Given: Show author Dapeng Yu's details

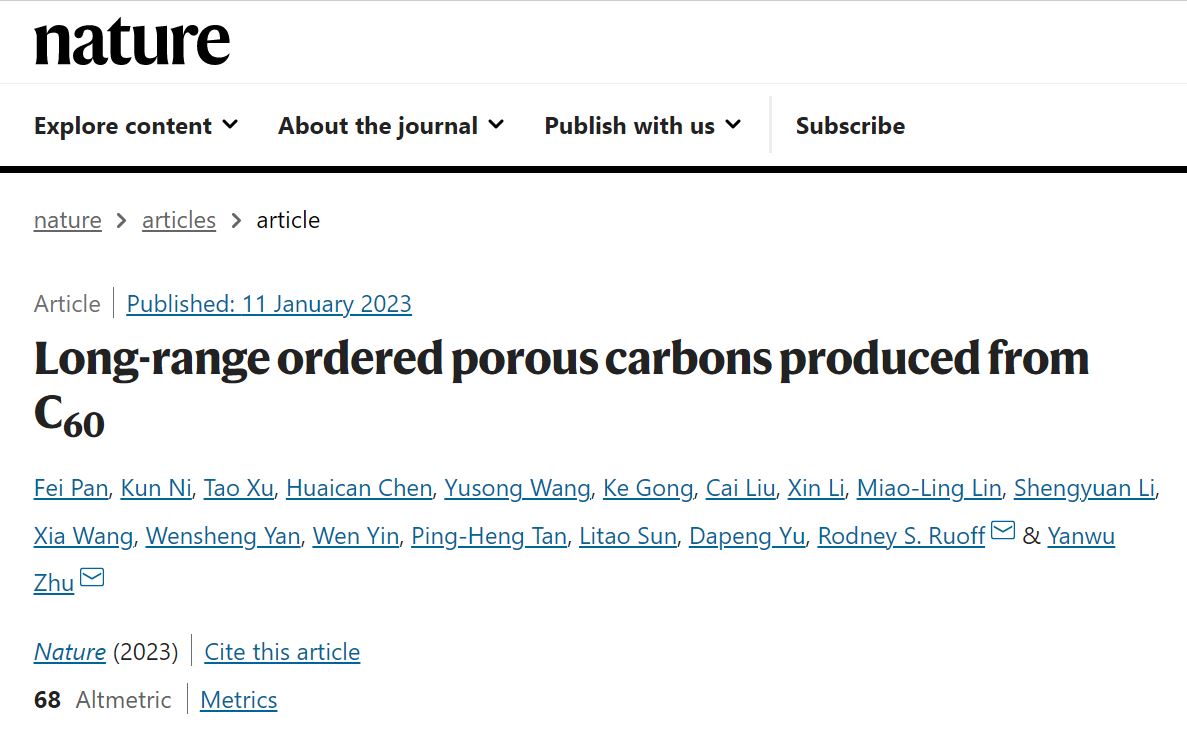Looking at the screenshot, I should pyautogui.click(x=747, y=536).
